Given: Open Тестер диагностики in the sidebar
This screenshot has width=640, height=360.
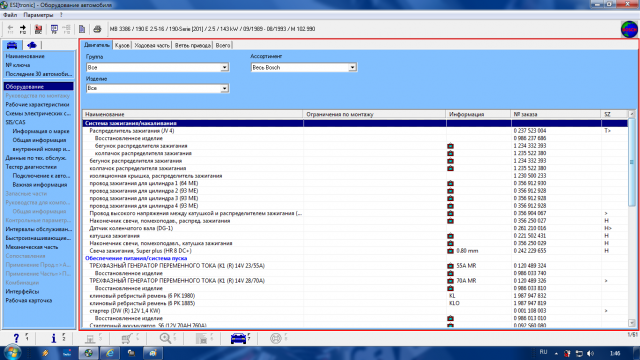Looking at the screenshot, I should coord(31,167).
